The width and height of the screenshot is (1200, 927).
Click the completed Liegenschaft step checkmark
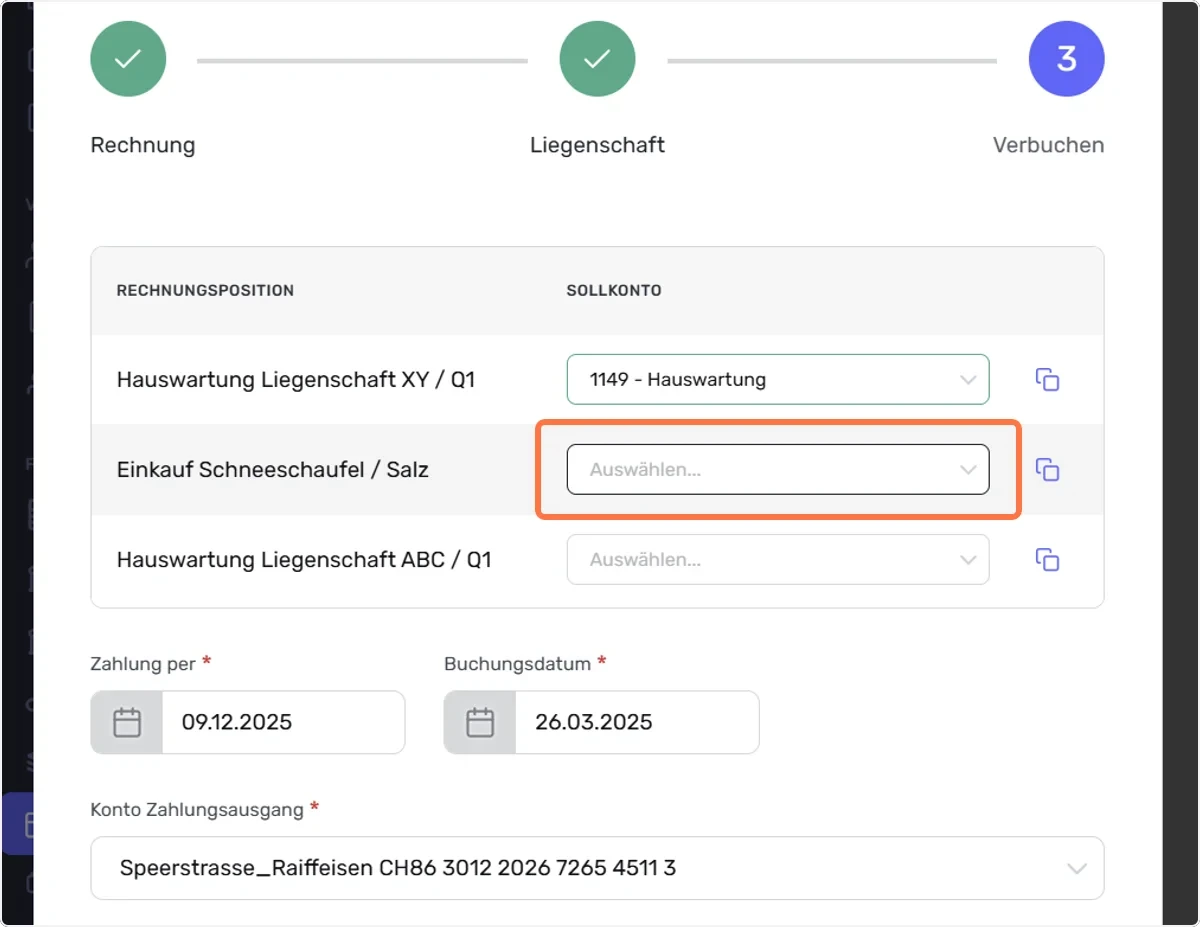pos(597,60)
